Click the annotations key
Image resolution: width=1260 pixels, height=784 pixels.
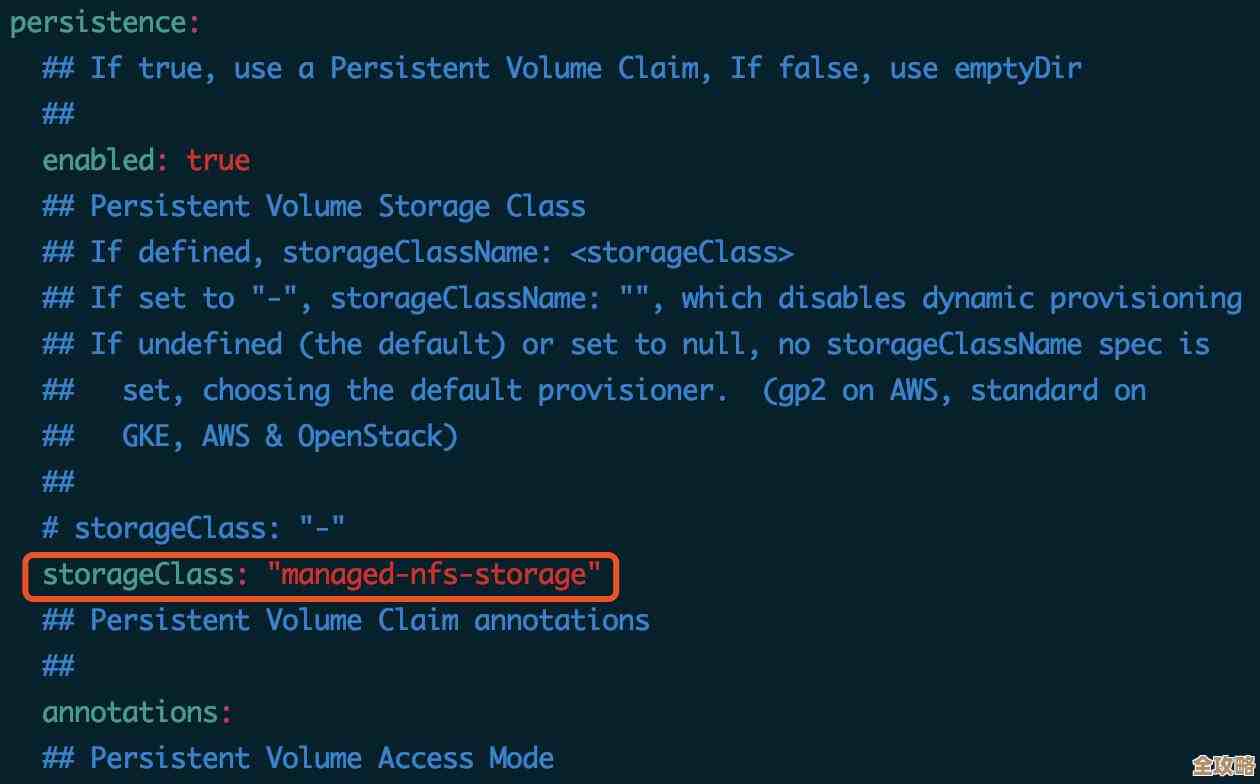click(x=129, y=712)
